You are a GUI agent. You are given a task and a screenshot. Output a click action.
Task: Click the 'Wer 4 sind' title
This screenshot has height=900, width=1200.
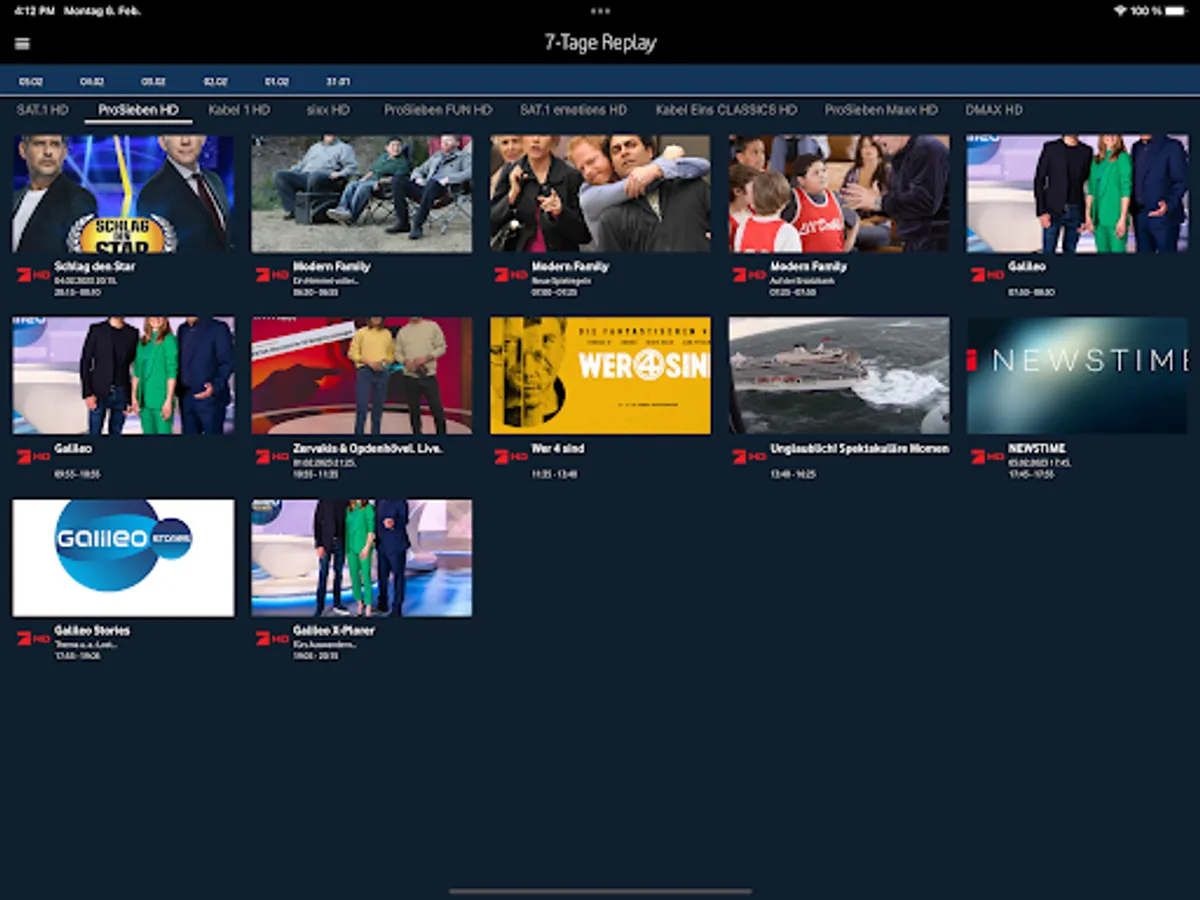coord(558,449)
